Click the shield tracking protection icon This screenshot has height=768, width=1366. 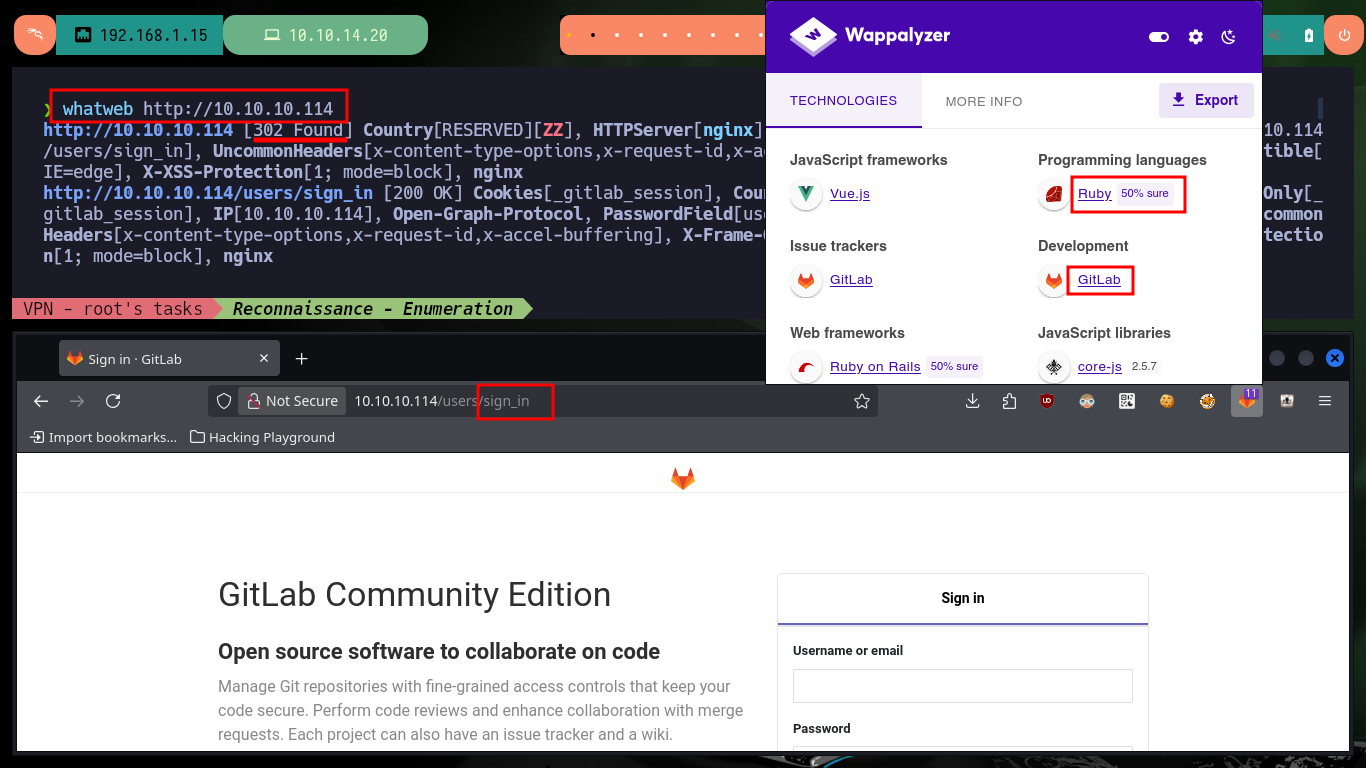coord(226,401)
